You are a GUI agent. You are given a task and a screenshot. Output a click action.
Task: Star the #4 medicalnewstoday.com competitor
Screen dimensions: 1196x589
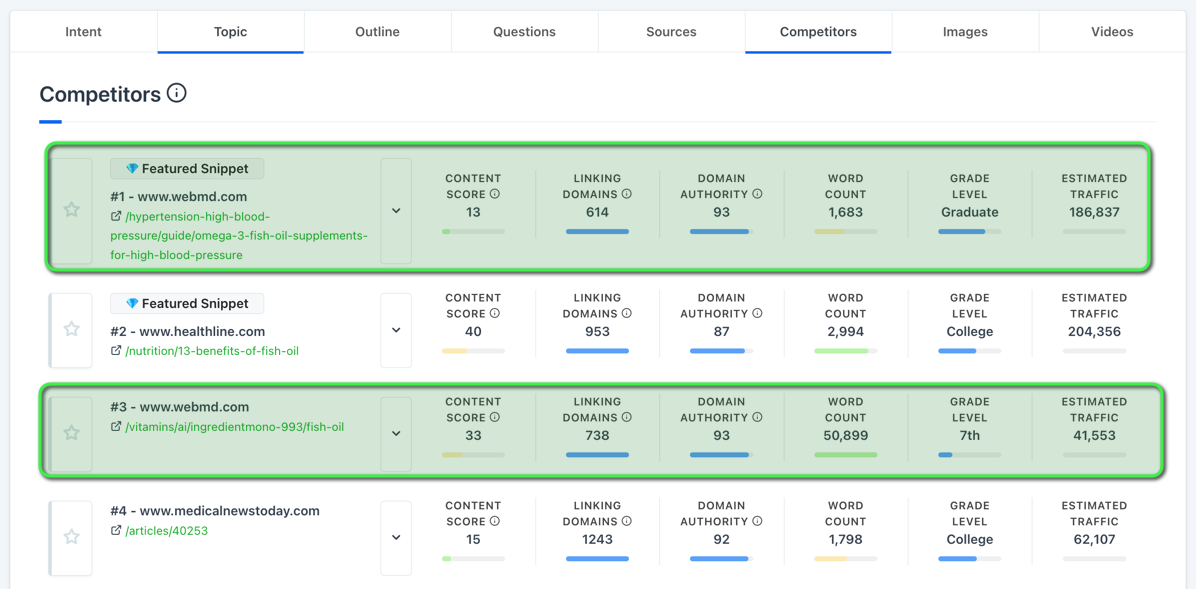tap(71, 536)
